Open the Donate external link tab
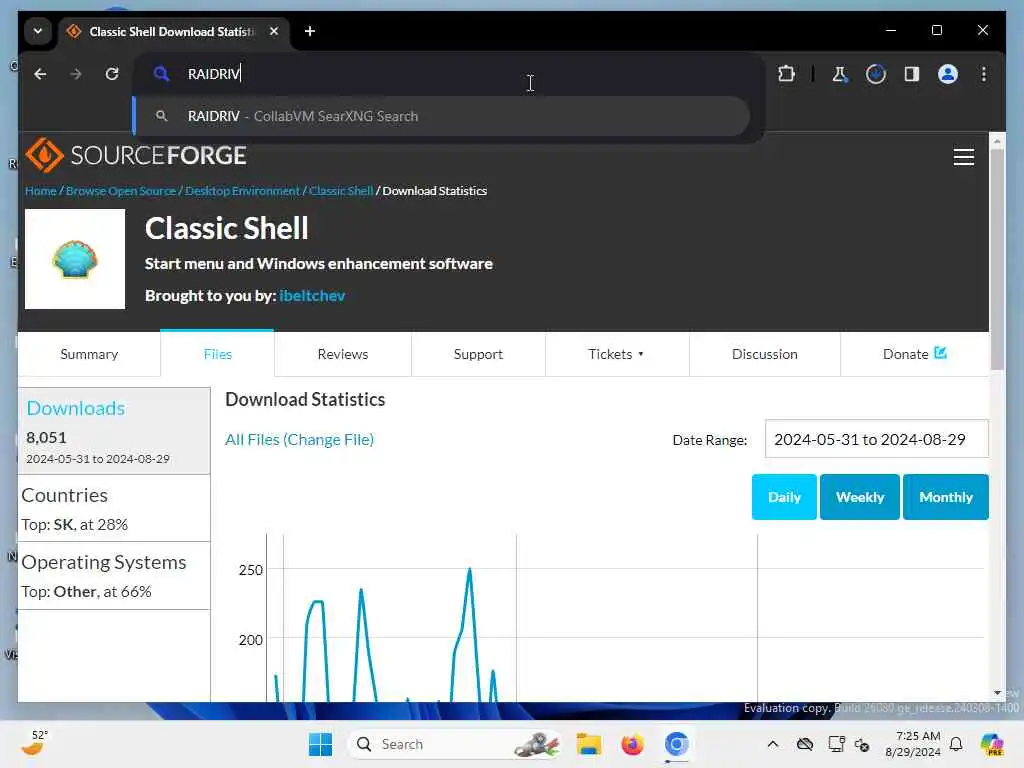 point(914,354)
